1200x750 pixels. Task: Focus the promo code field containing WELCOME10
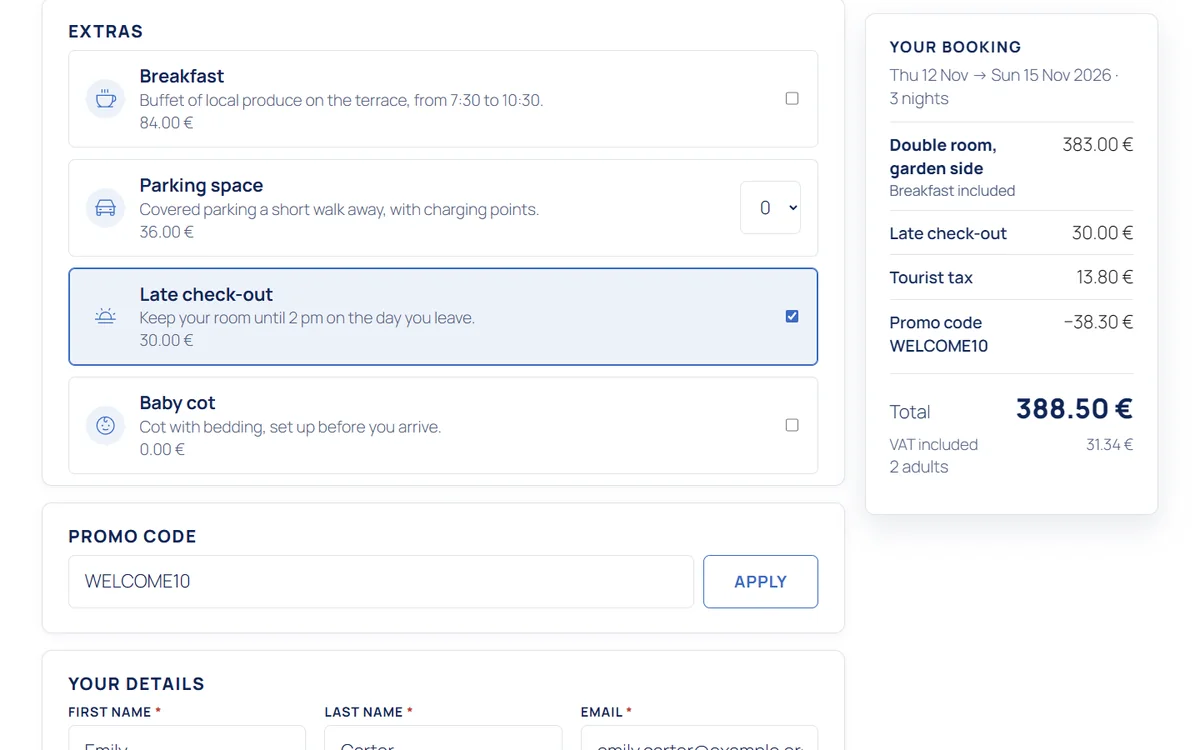tap(381, 582)
